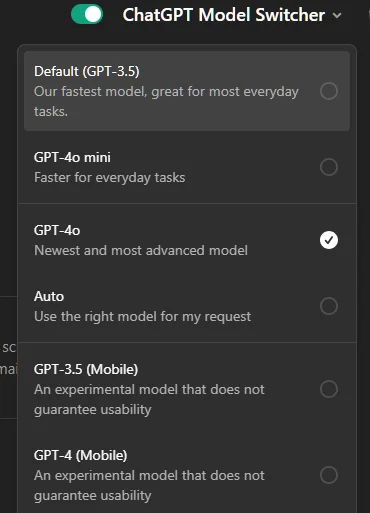Select the GPT-3.5 (Mobile) radio circle
This screenshot has width=370, height=513.
(329, 389)
